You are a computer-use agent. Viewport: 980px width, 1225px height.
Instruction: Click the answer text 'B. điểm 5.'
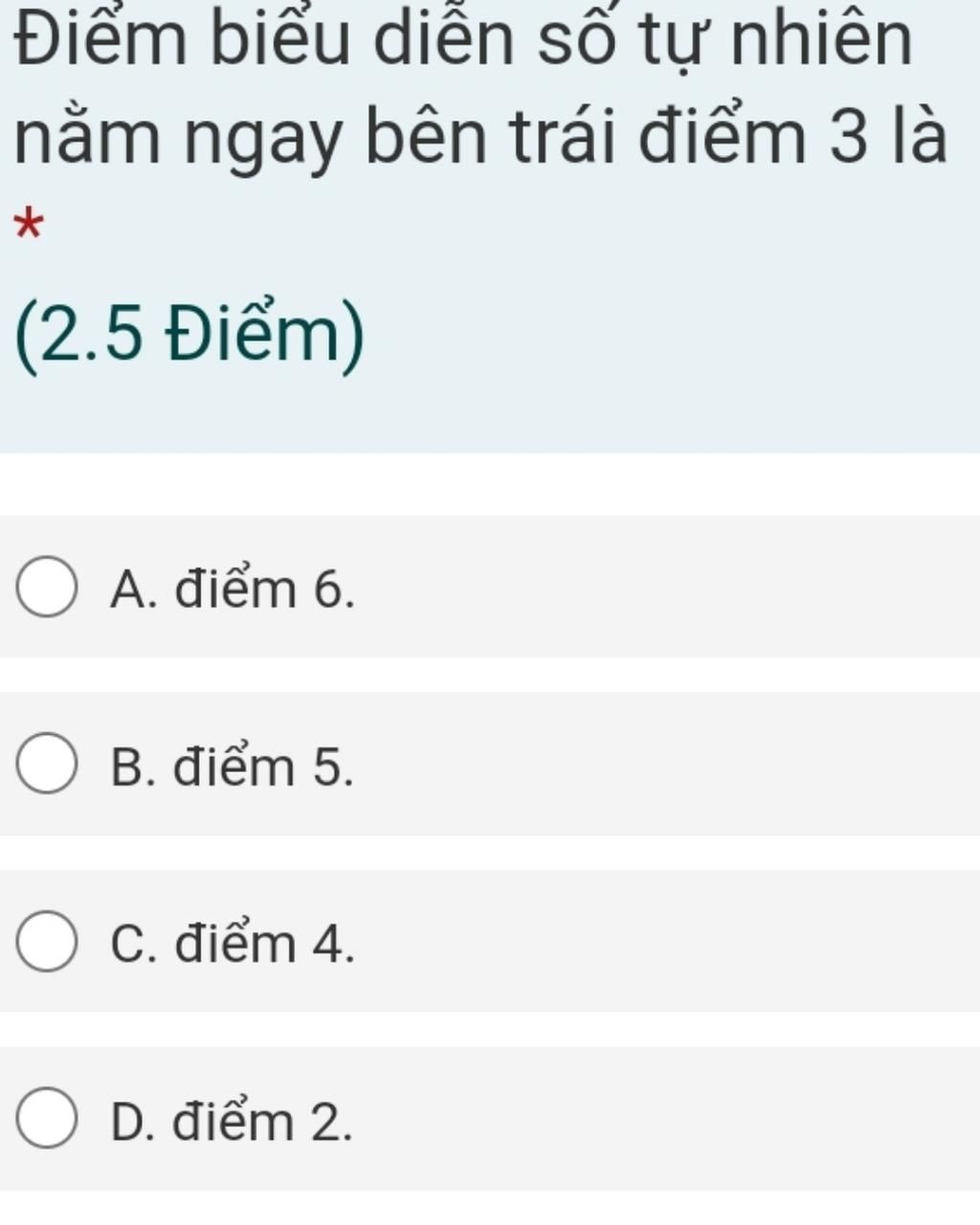coord(232,766)
